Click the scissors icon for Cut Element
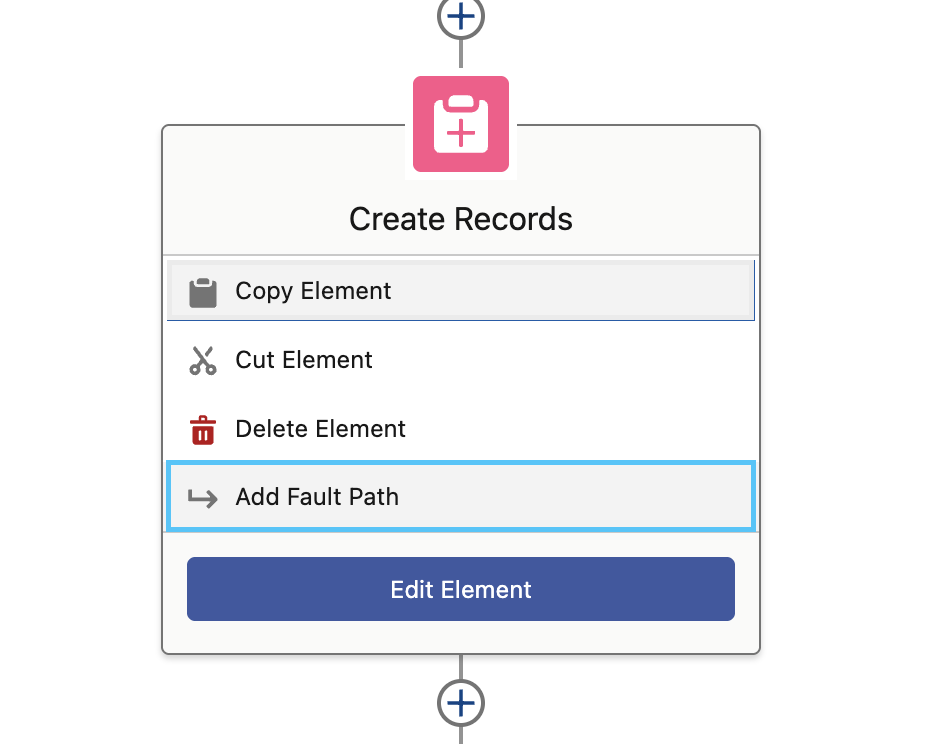932x744 pixels. pos(203,360)
